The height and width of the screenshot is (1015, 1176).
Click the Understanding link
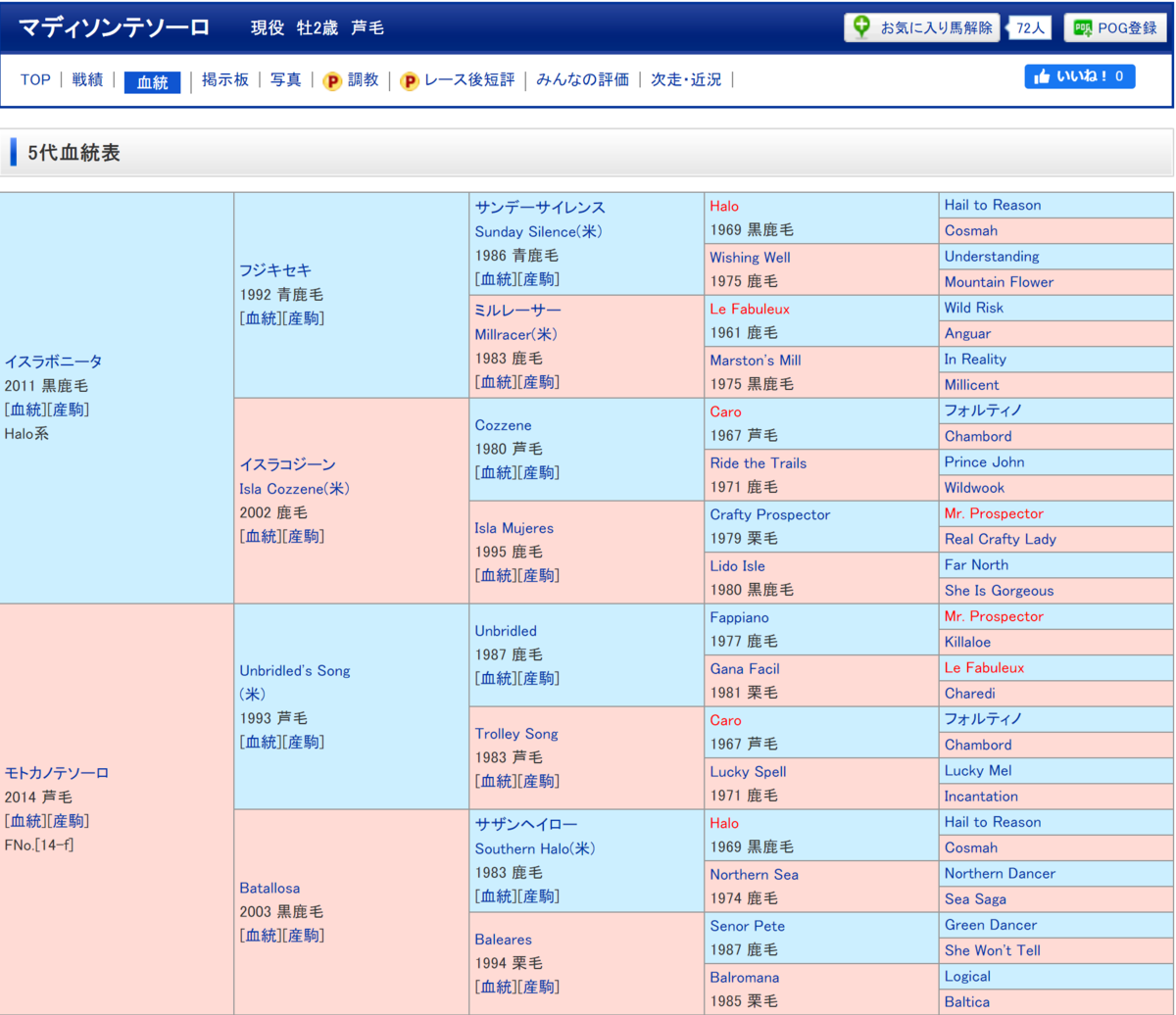(x=992, y=257)
